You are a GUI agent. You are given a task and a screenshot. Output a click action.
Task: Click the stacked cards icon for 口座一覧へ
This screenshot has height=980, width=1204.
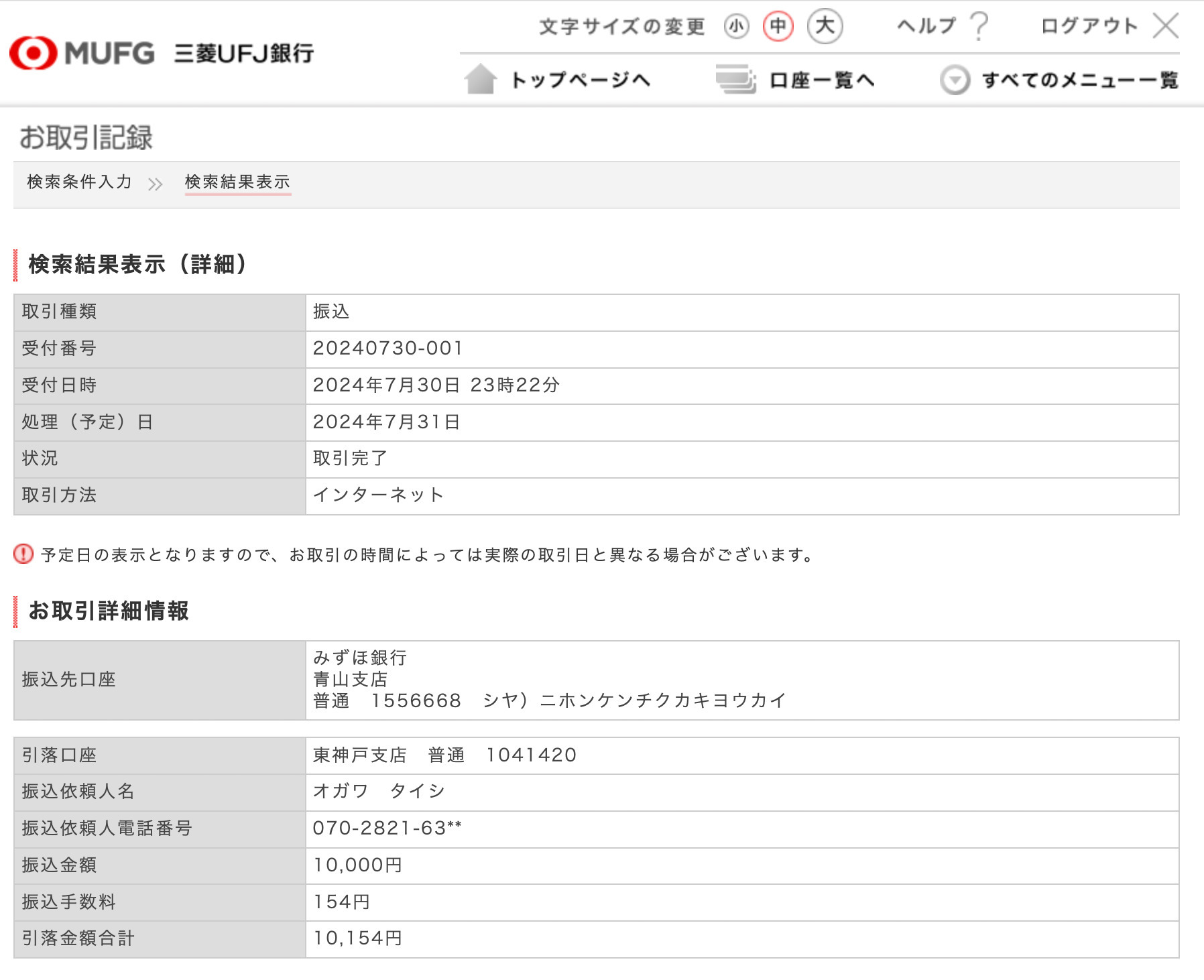(736, 79)
